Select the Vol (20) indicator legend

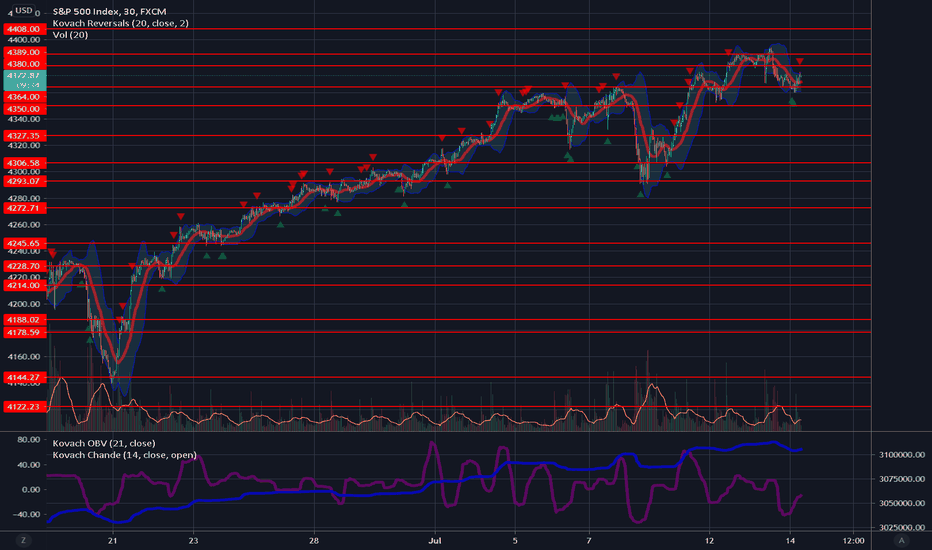tap(70, 34)
